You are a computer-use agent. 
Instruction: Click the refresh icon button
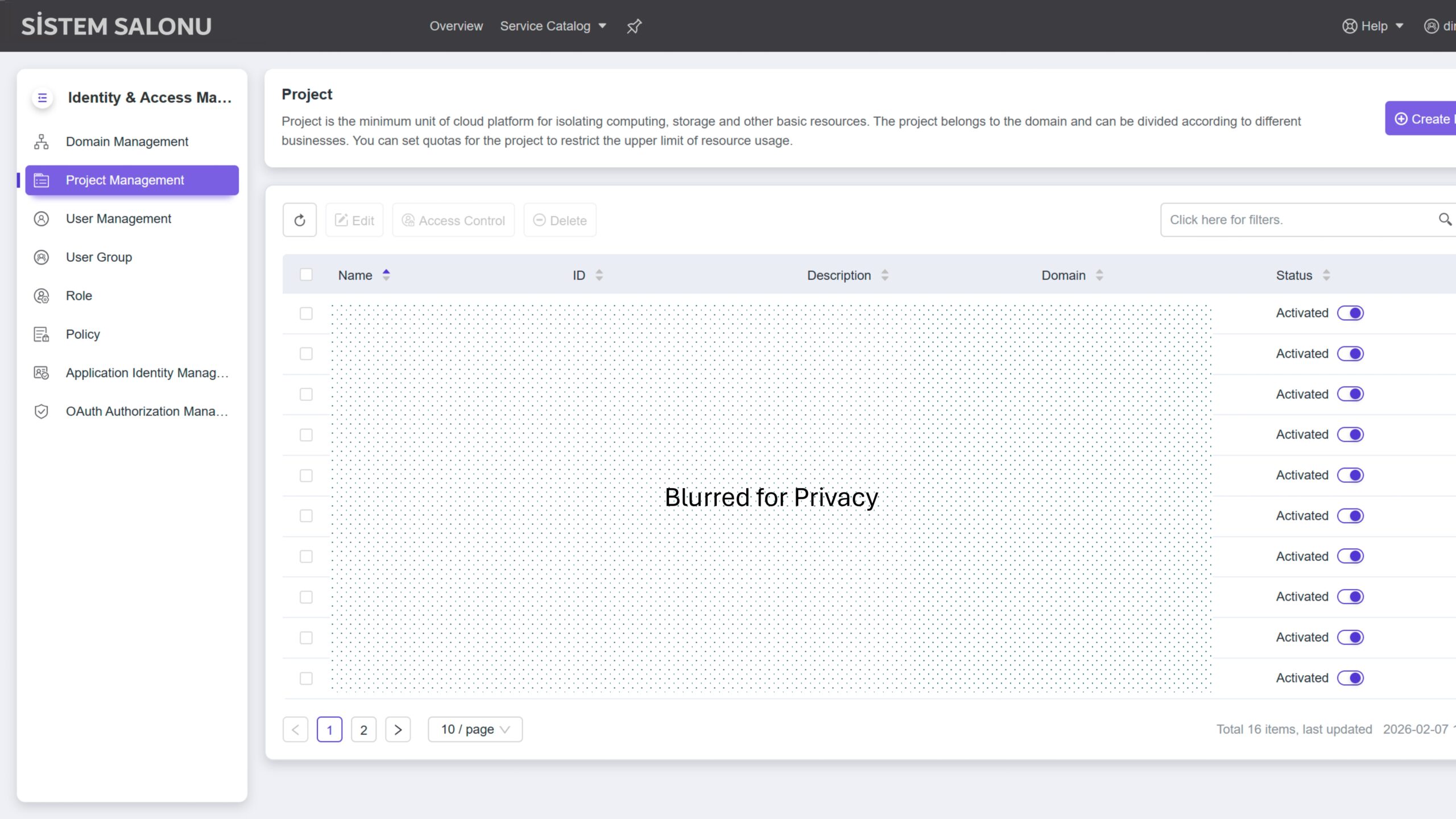[300, 220]
